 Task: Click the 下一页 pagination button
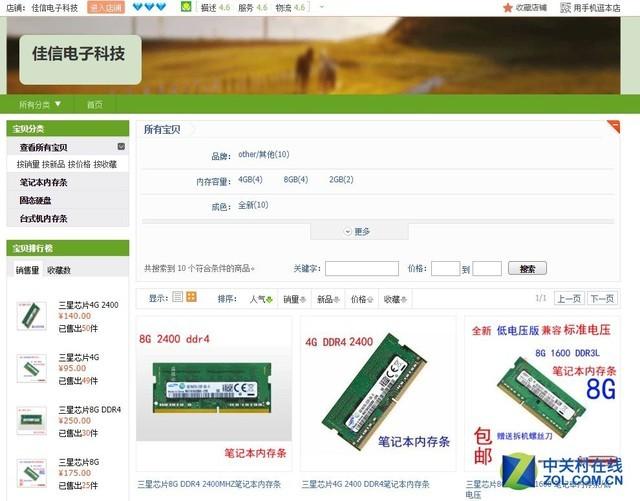(x=602, y=298)
